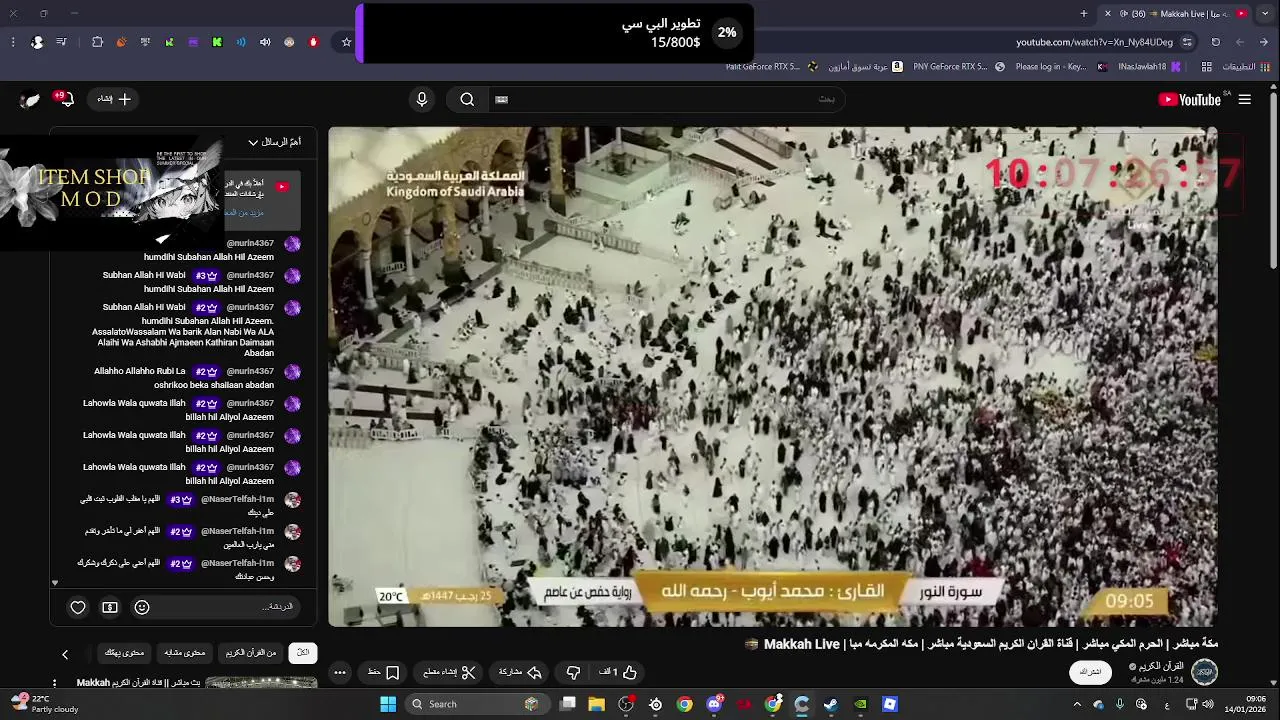Select the 'محتوى يهمّك' filter chip

124,653
